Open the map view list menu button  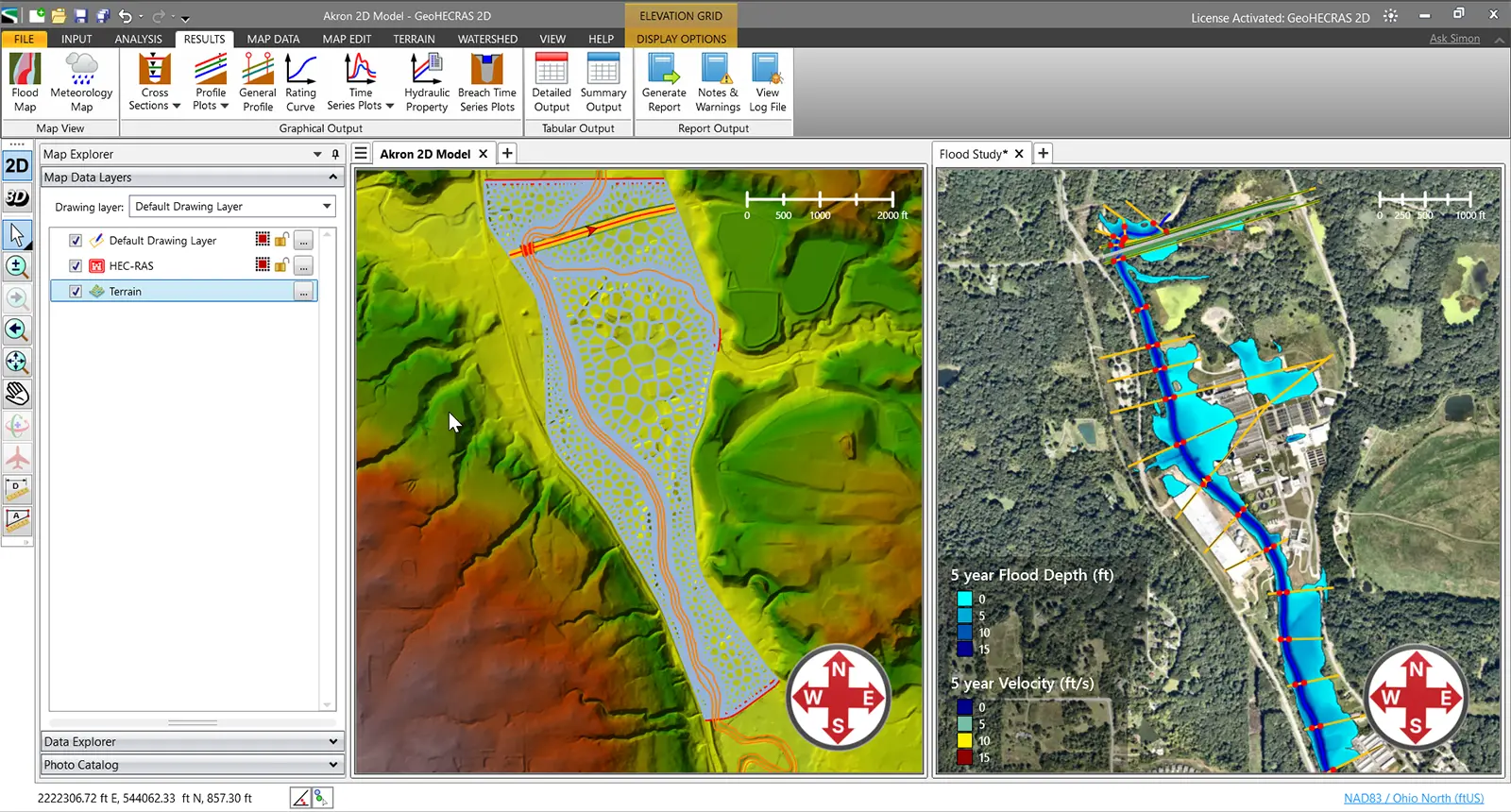[x=361, y=153]
